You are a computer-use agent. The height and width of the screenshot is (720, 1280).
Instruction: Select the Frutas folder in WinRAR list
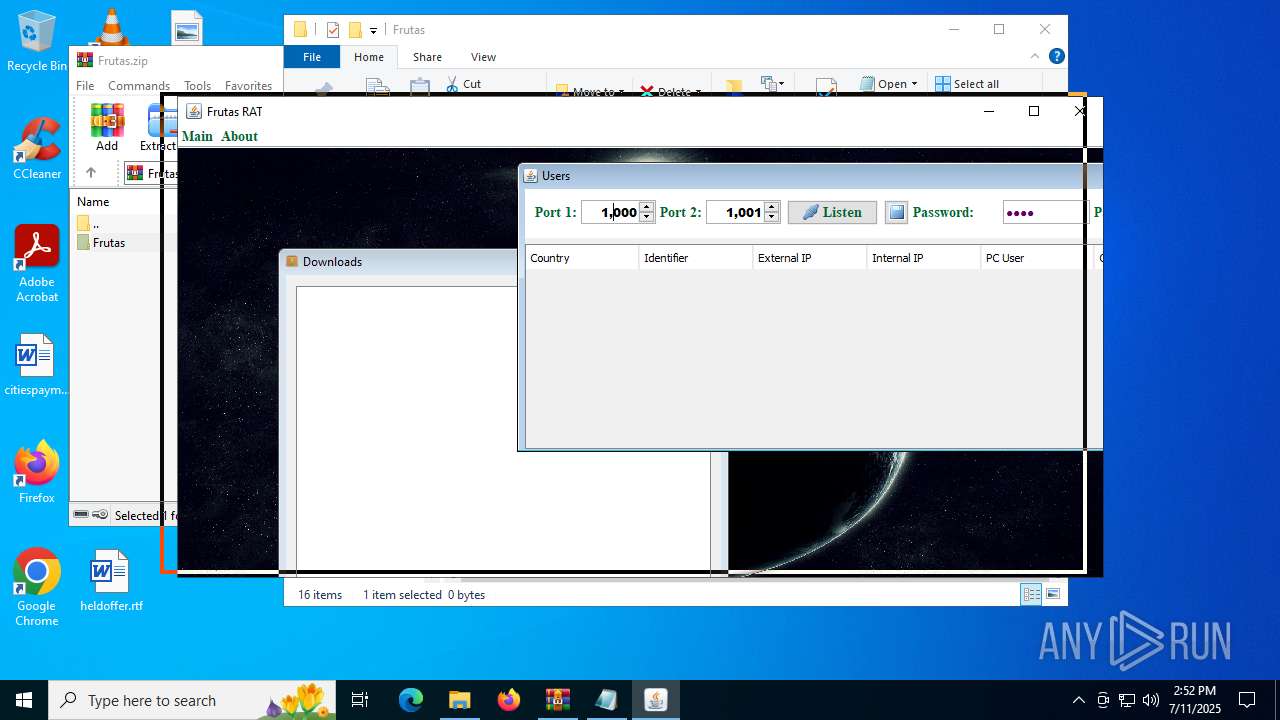pyautogui.click(x=109, y=242)
